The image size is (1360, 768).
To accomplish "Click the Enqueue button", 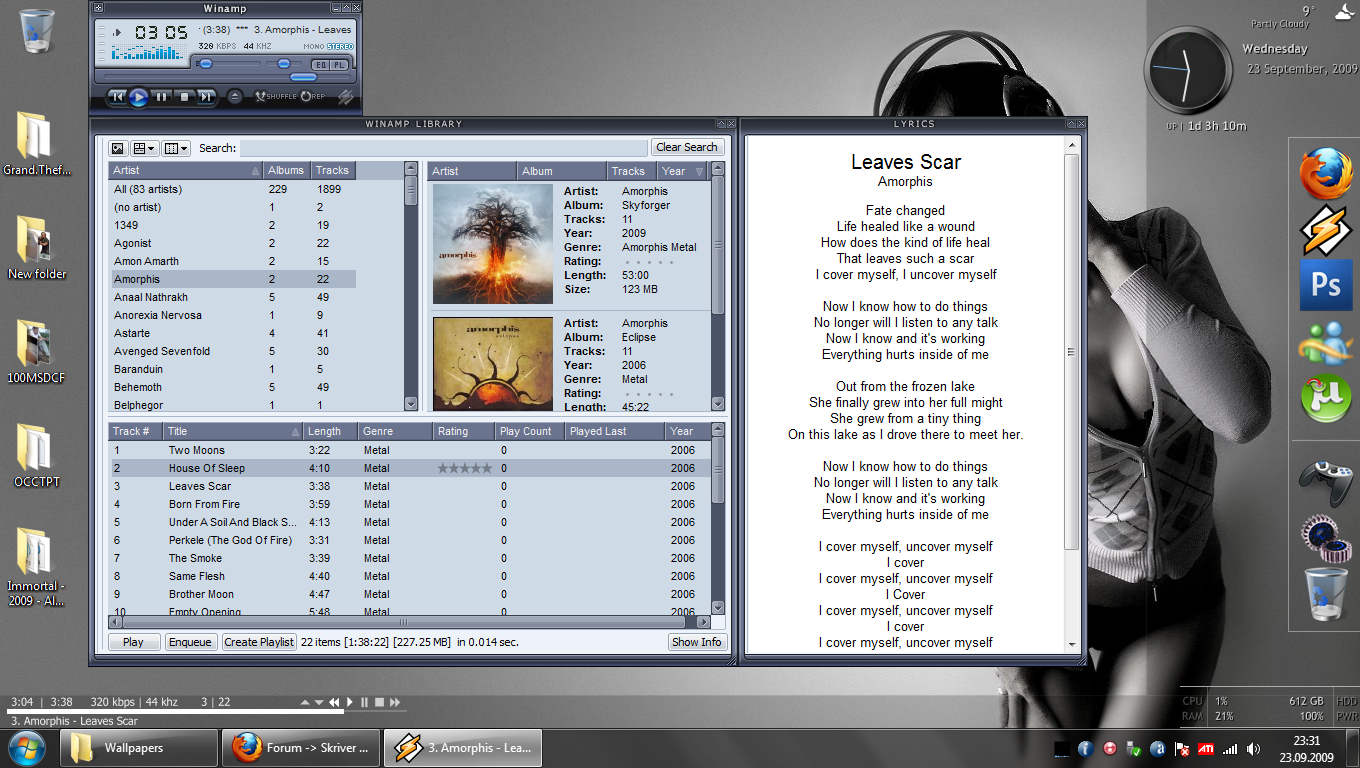I will tap(190, 642).
